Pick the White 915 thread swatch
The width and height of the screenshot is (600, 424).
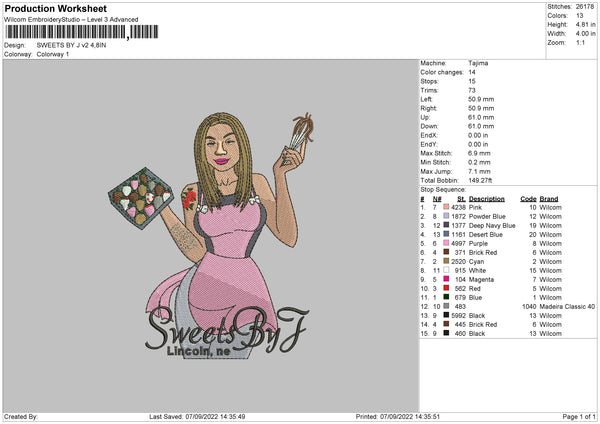[x=446, y=270]
